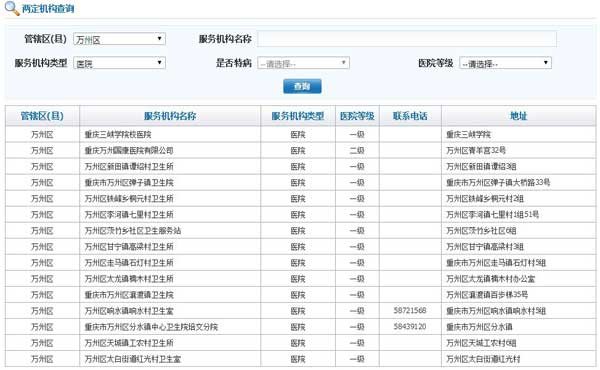
Task: Click the 地址 column header
Action: click(518, 116)
